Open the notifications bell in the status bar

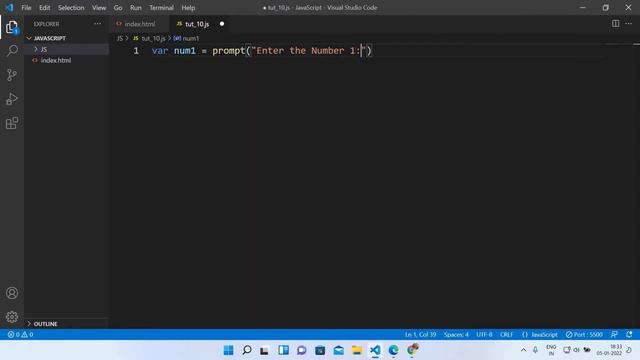click(629, 334)
